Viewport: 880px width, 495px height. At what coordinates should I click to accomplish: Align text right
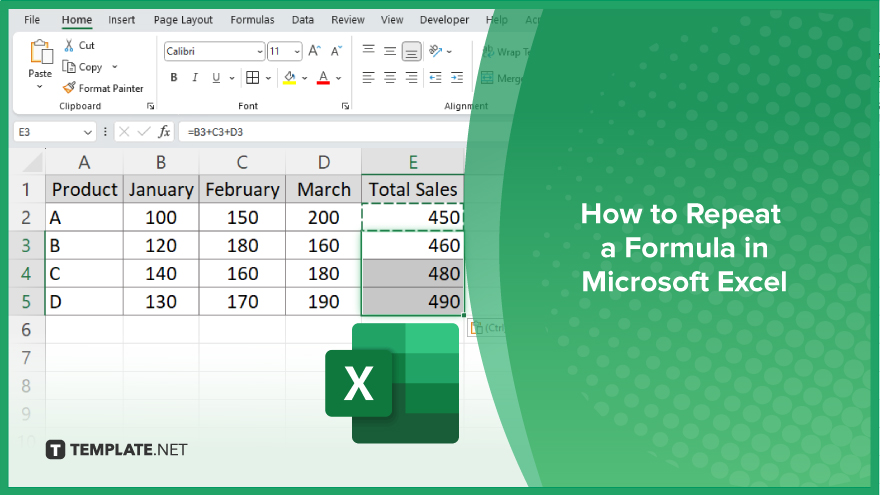click(411, 77)
